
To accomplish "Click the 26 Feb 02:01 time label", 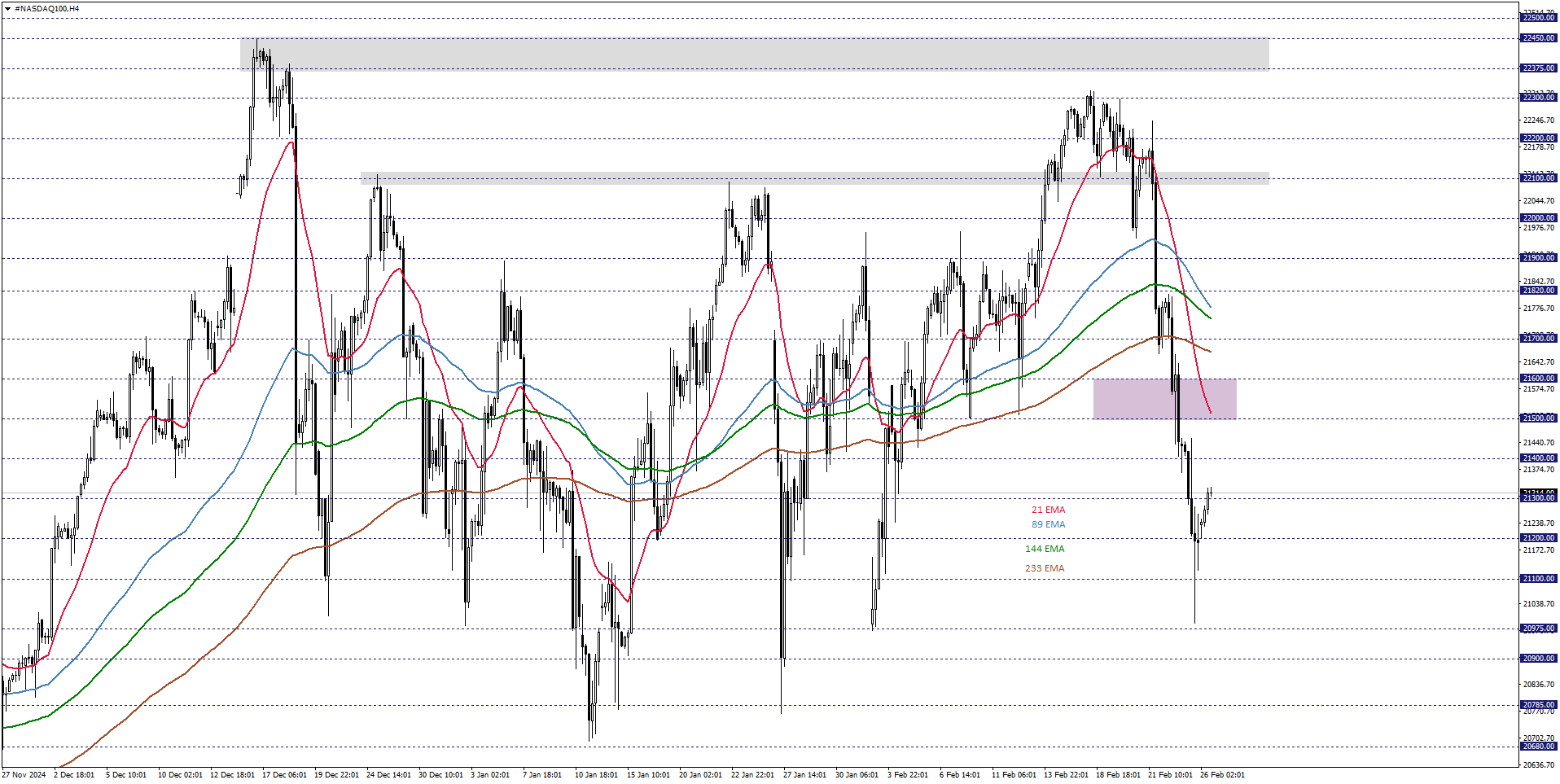I will (1222, 775).
